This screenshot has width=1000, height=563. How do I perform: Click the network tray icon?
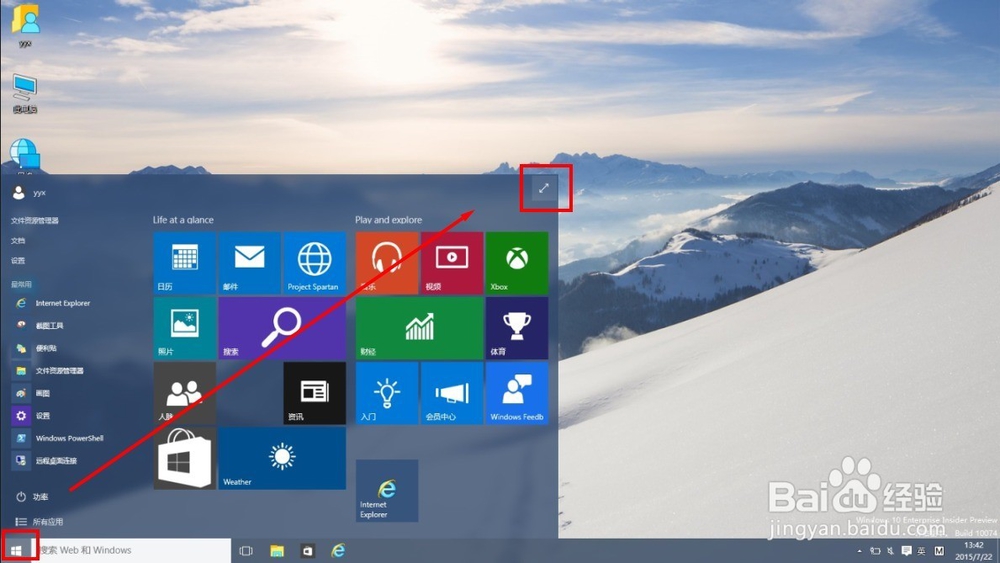point(875,551)
